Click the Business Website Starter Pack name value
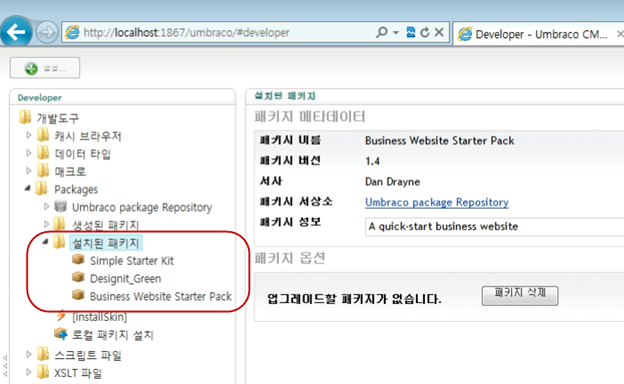 click(x=439, y=141)
